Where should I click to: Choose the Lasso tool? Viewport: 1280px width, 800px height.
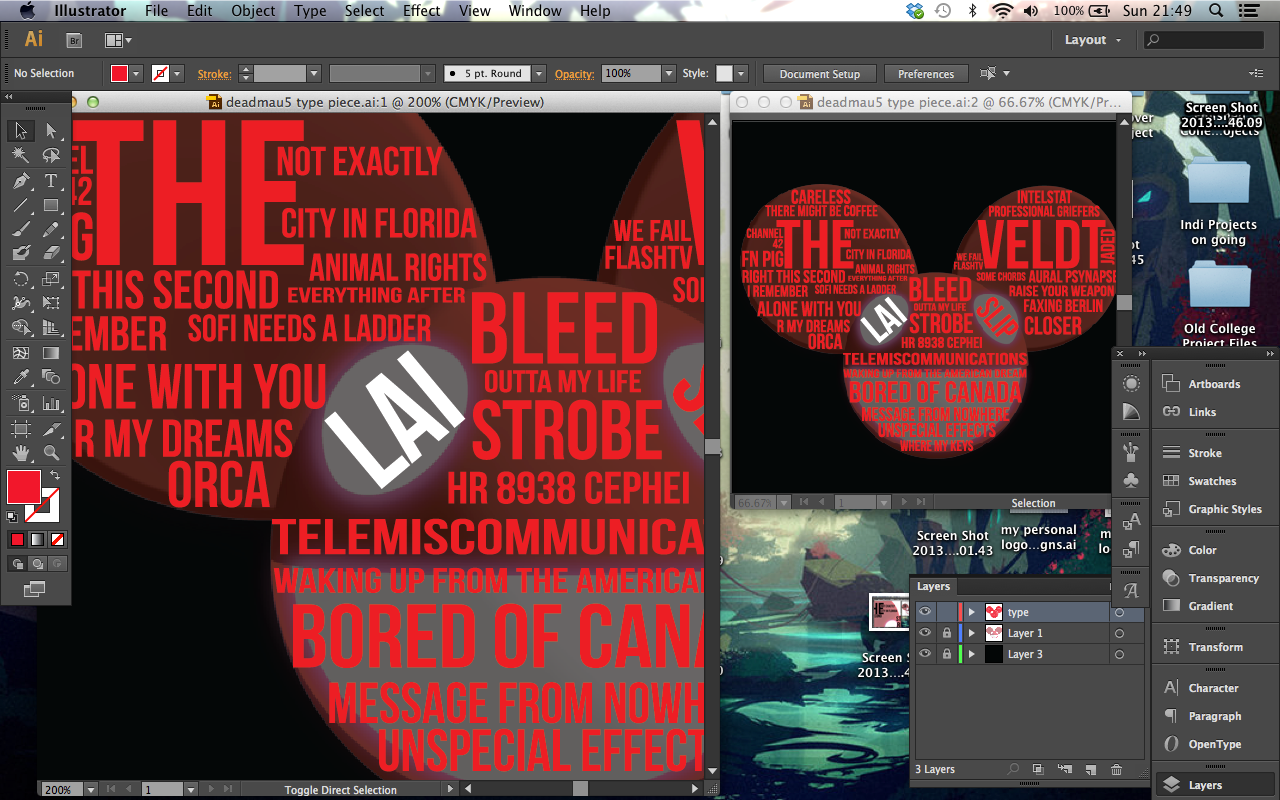(51, 156)
